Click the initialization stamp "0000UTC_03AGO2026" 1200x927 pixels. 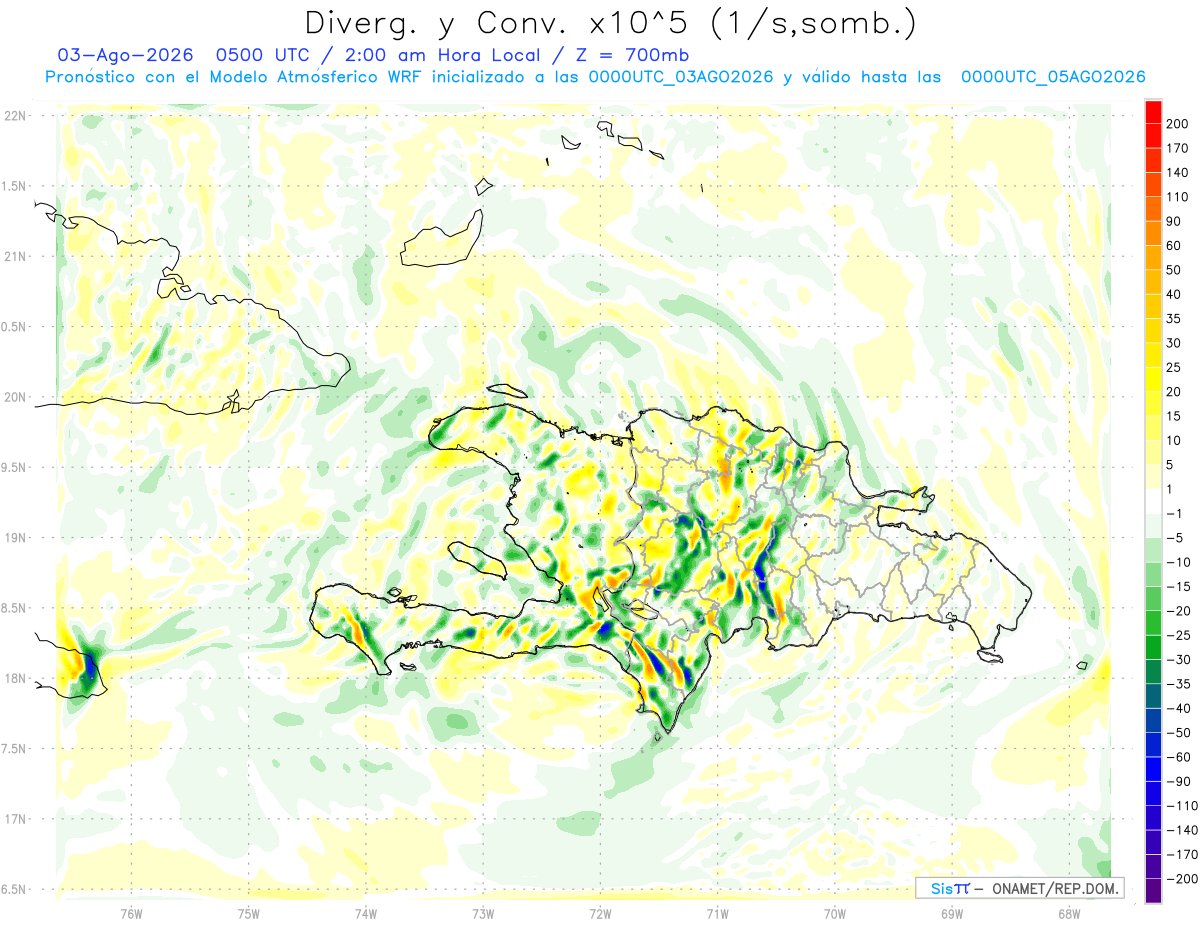pos(681,77)
